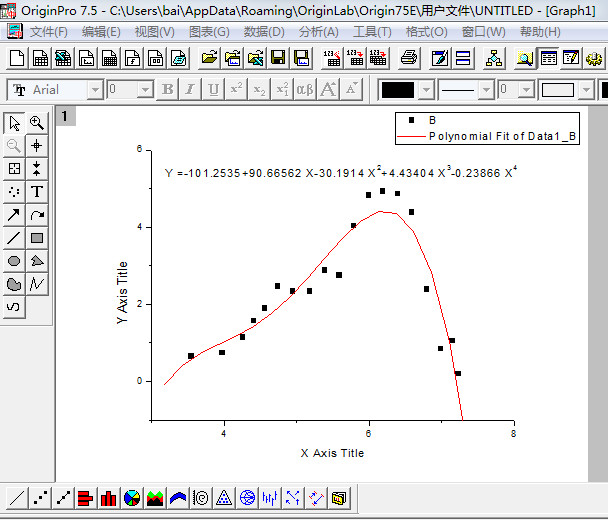This screenshot has height=520, width=608.
Task: Plot data as Line graph
Action: (17, 498)
